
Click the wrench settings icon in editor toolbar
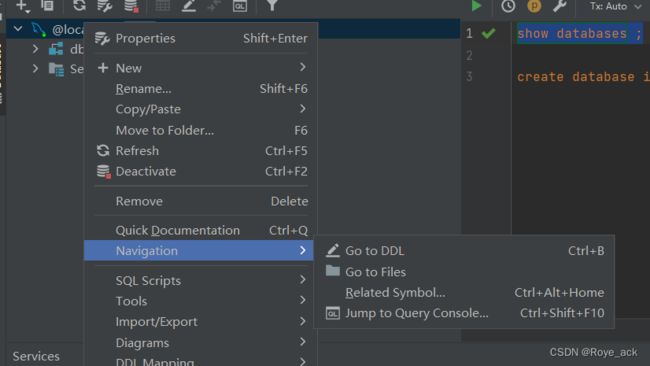pos(559,6)
